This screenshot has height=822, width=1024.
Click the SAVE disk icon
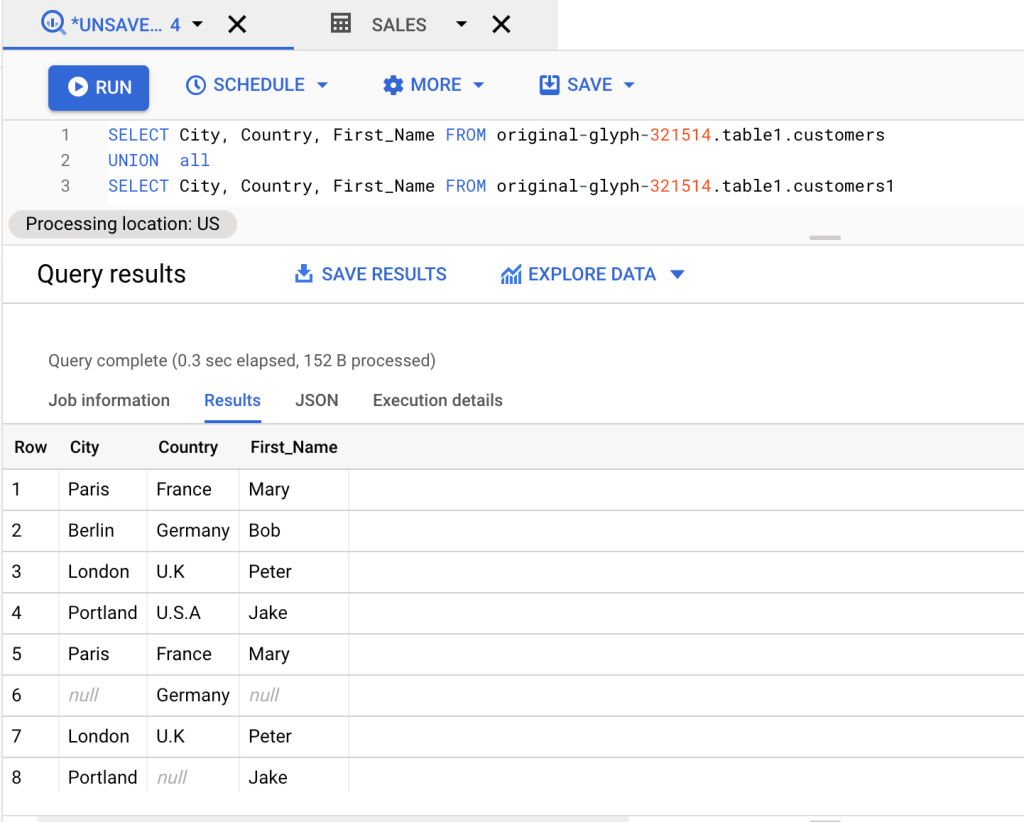pyautogui.click(x=549, y=85)
